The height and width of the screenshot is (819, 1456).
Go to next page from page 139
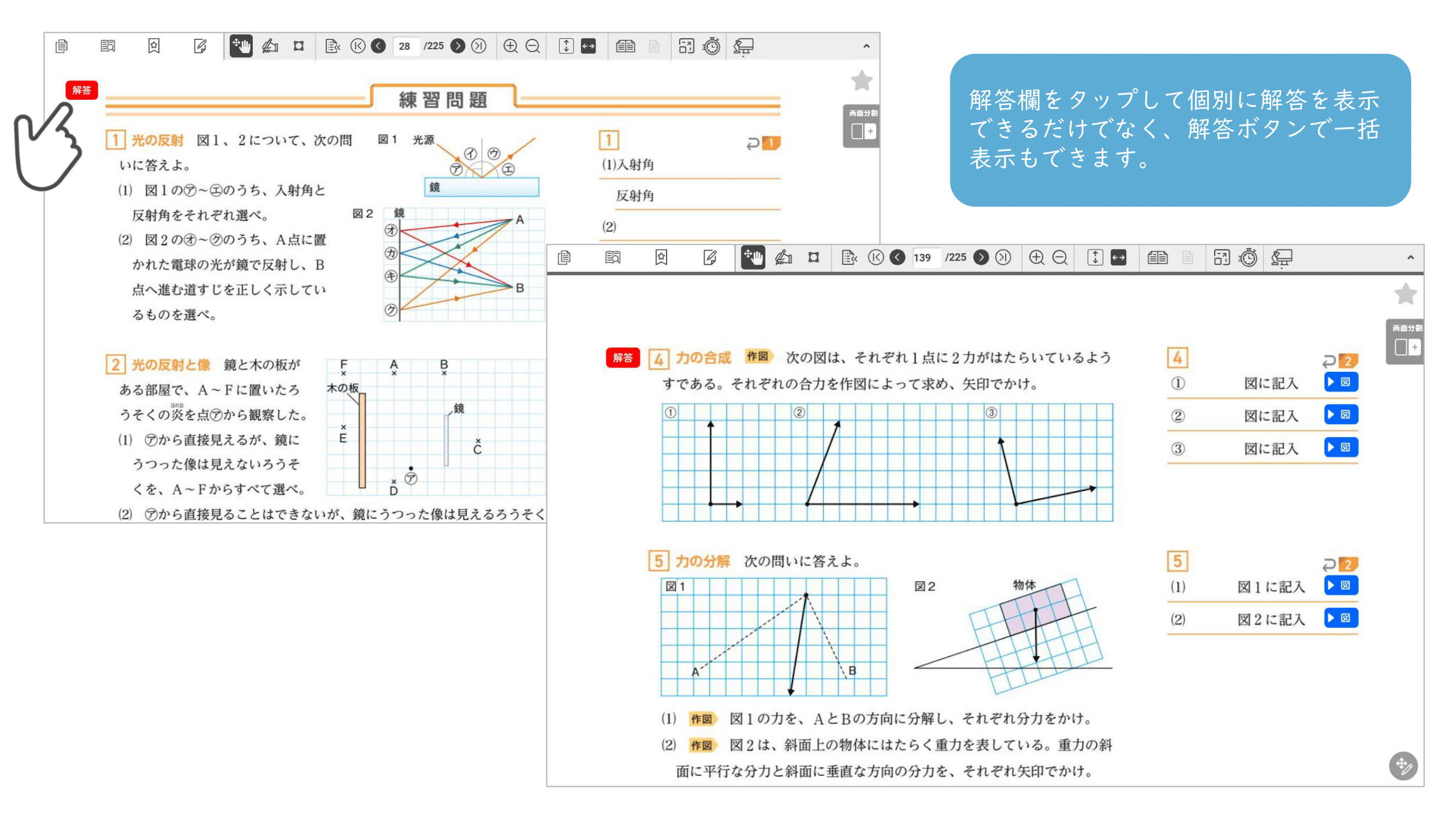(981, 258)
